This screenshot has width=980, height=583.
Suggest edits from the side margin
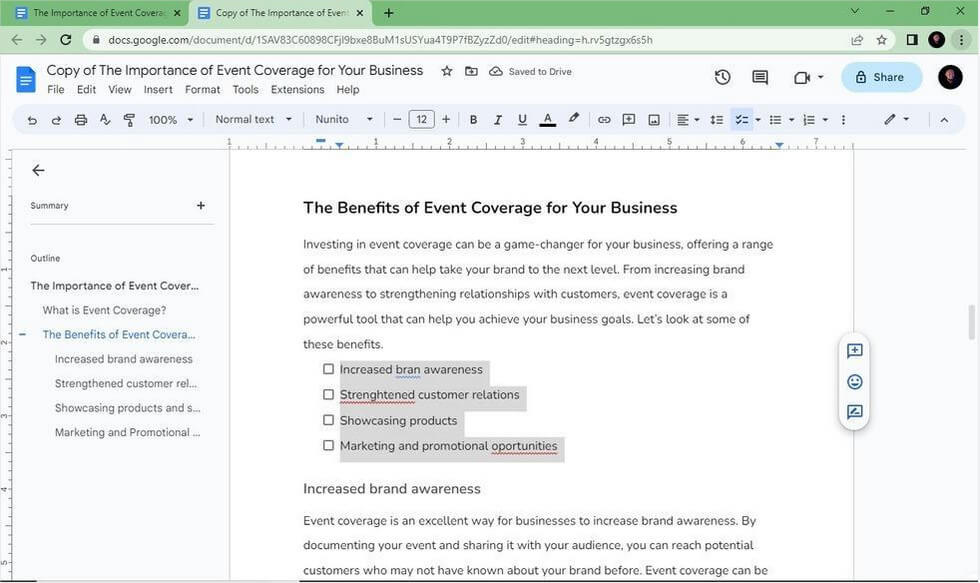pos(854,412)
